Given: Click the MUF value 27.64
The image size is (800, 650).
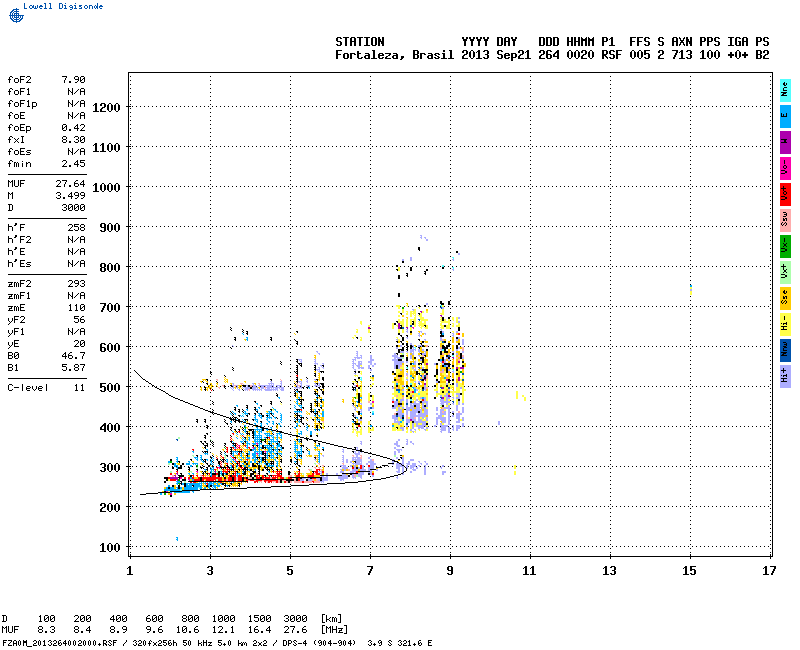Looking at the screenshot, I should click(70, 184).
